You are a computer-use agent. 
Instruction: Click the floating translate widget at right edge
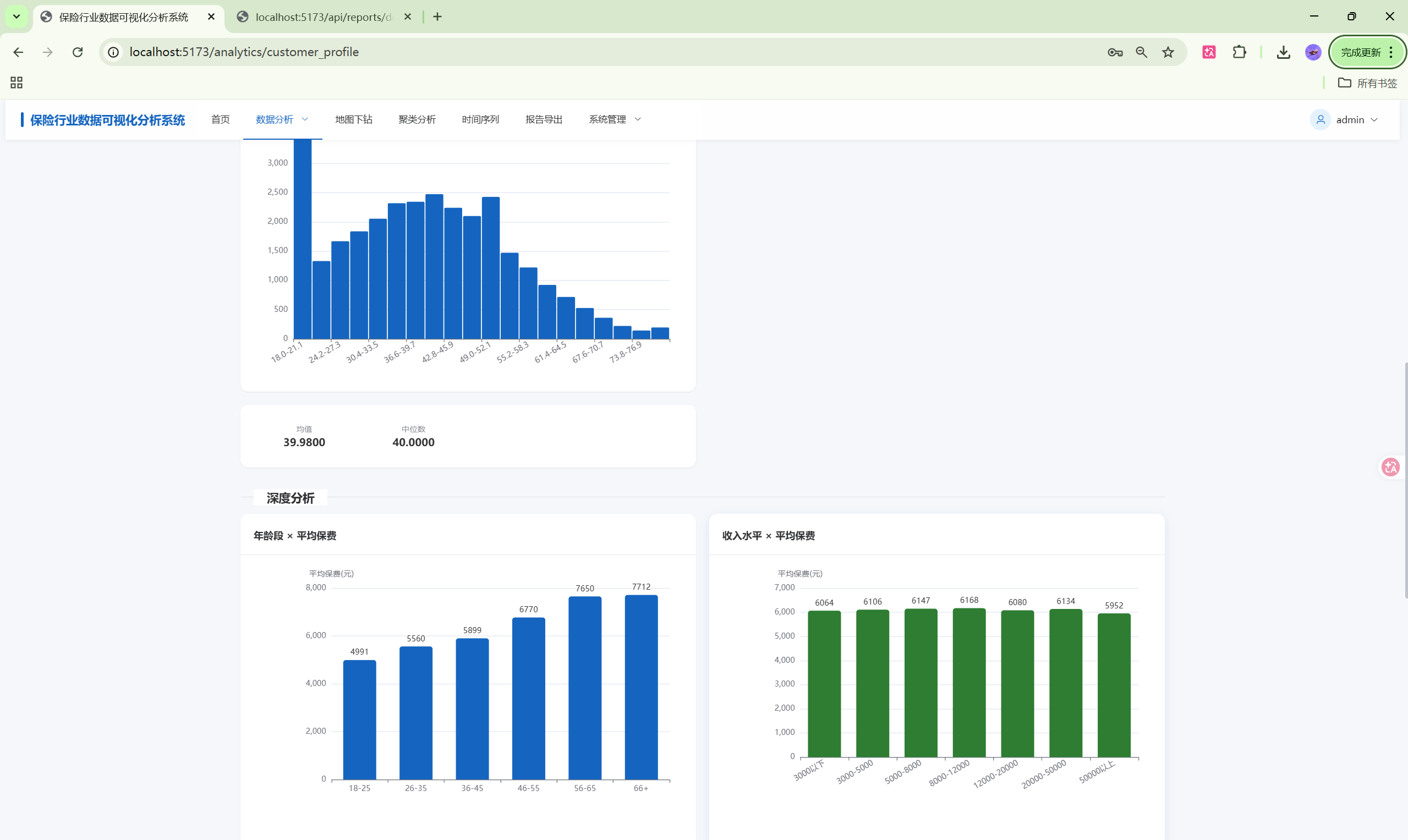click(1390, 467)
